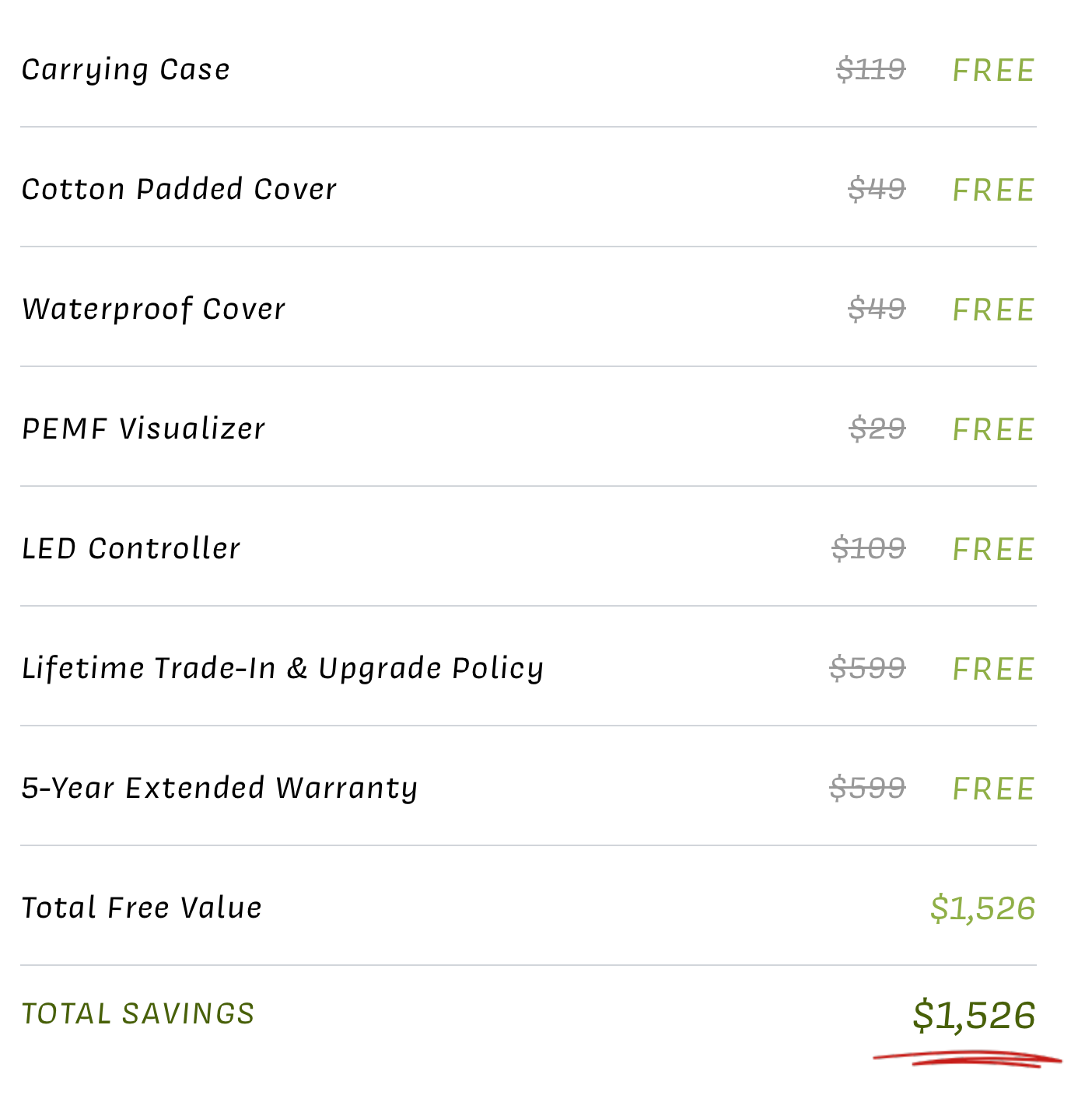Click the LED Controller item label

click(131, 549)
